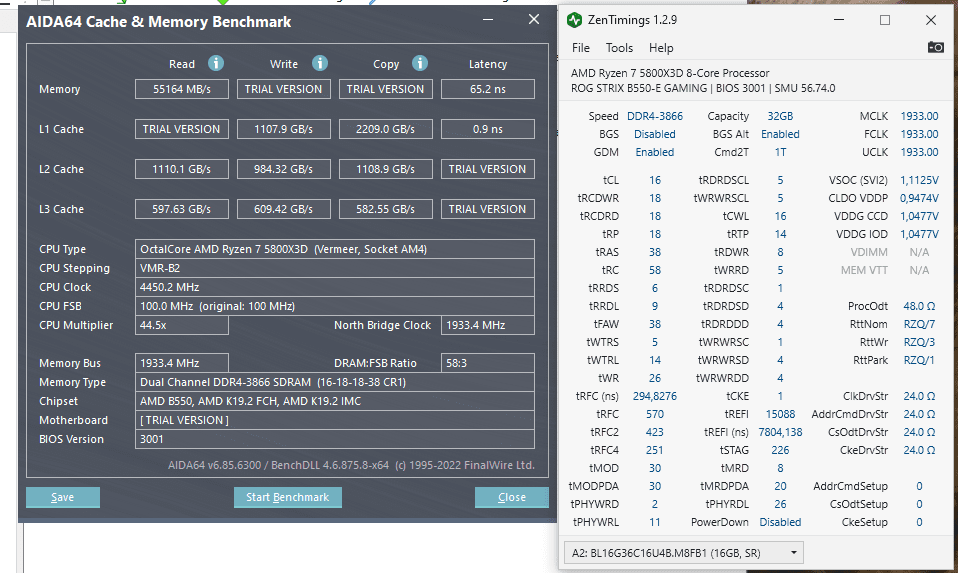The width and height of the screenshot is (958, 573).
Task: Click the MCLK value 1933.00
Action: click(919, 116)
